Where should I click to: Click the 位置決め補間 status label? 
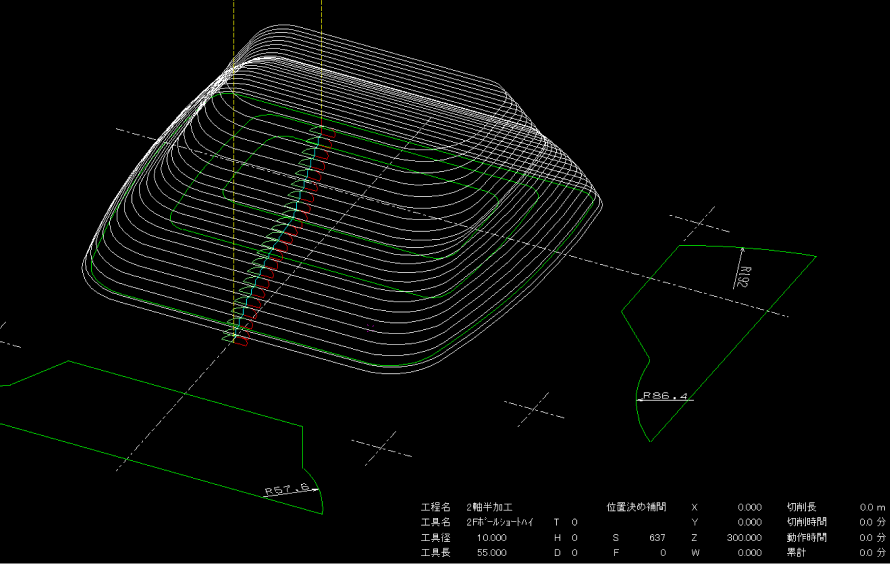click(x=636, y=507)
